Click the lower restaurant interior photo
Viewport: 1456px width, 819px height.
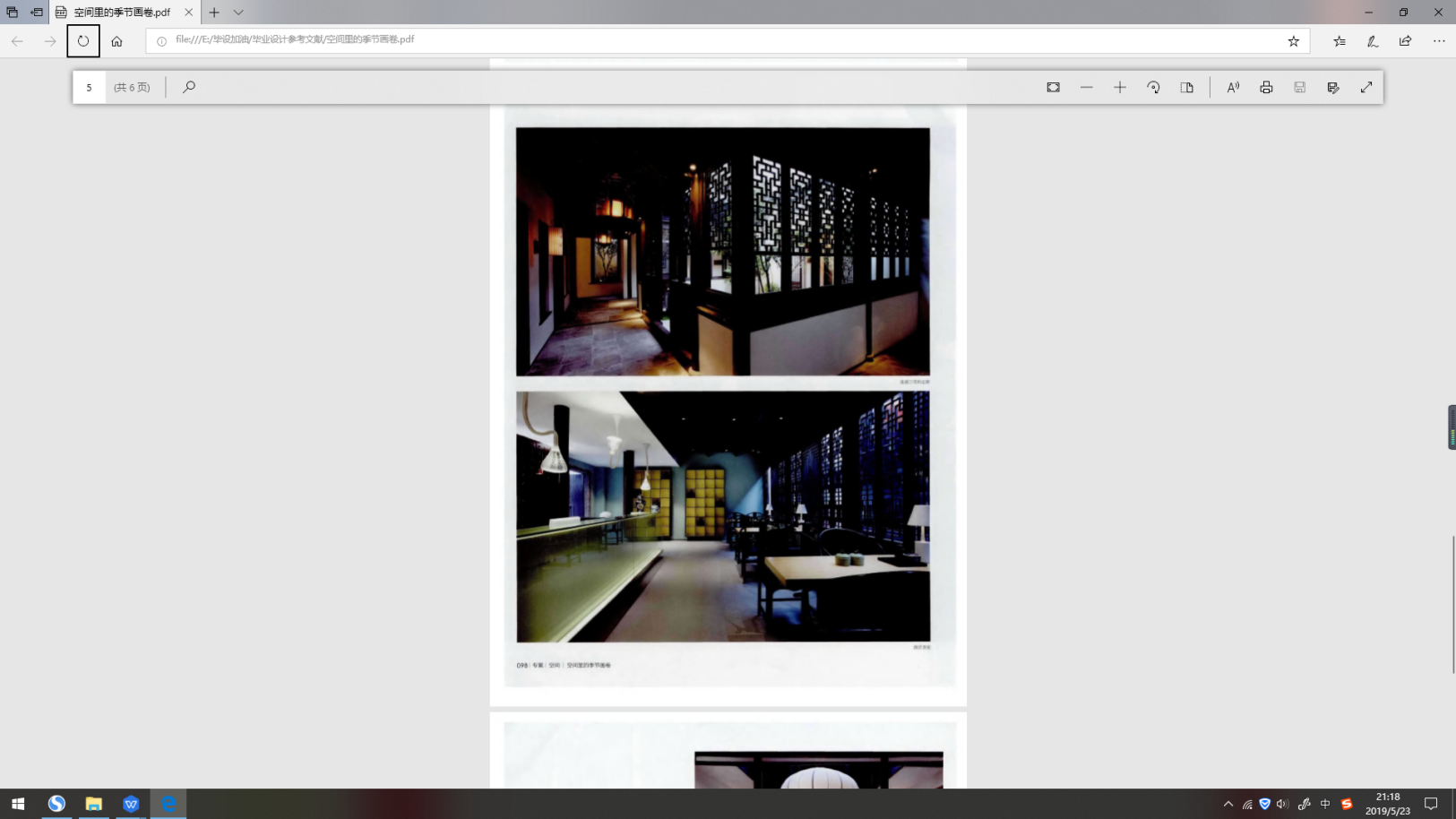coord(723,516)
